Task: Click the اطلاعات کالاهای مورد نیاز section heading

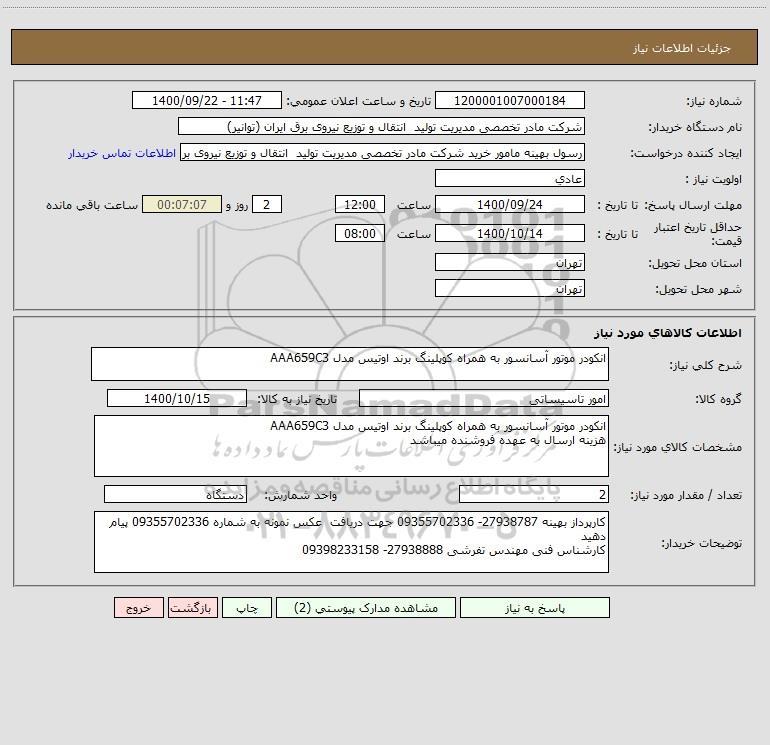Action: click(668, 333)
